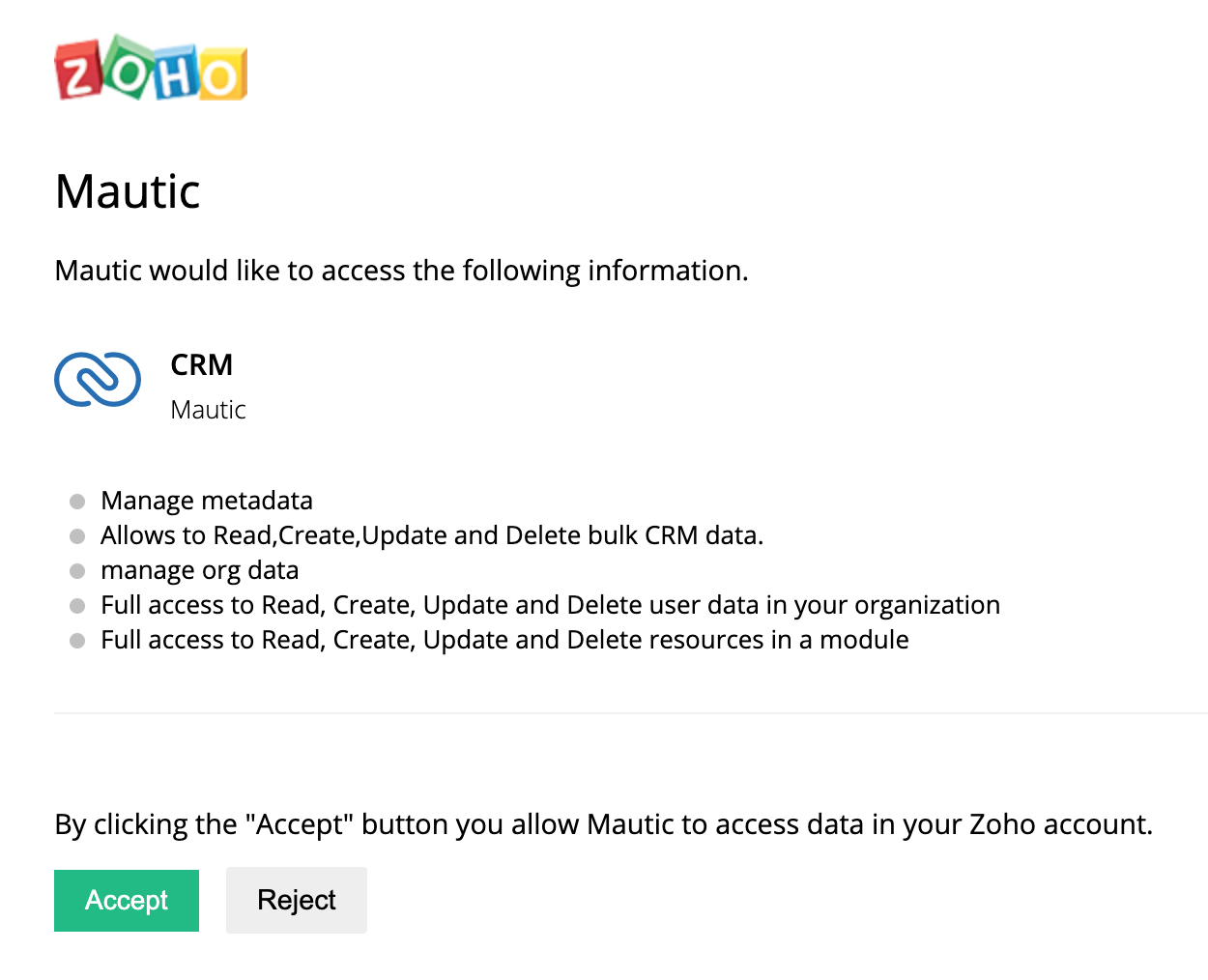Click the horizontal divider below the permissions
The height and width of the screenshot is (980, 1208).
[630, 713]
